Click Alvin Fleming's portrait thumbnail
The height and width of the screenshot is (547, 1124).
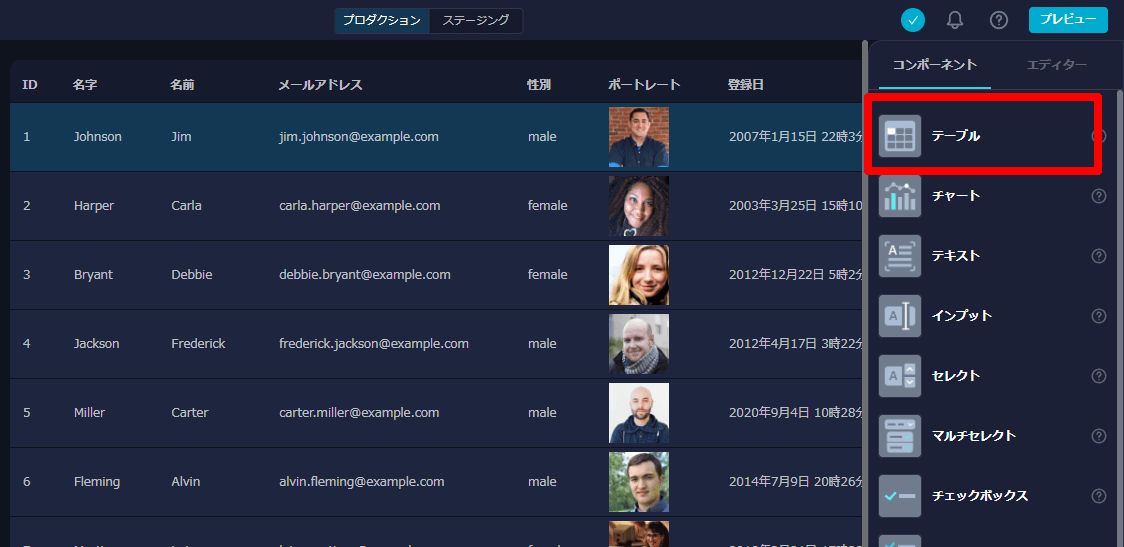[x=639, y=481]
